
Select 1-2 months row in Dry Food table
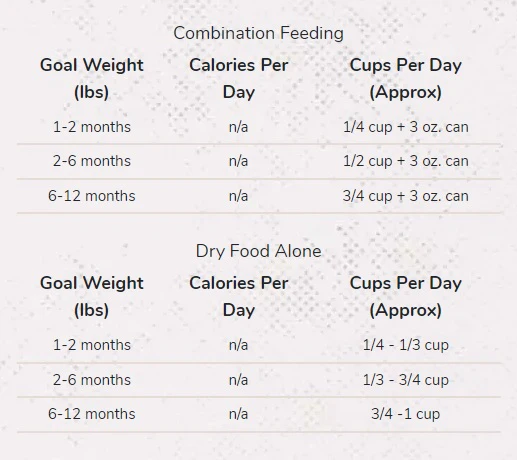pos(259,345)
